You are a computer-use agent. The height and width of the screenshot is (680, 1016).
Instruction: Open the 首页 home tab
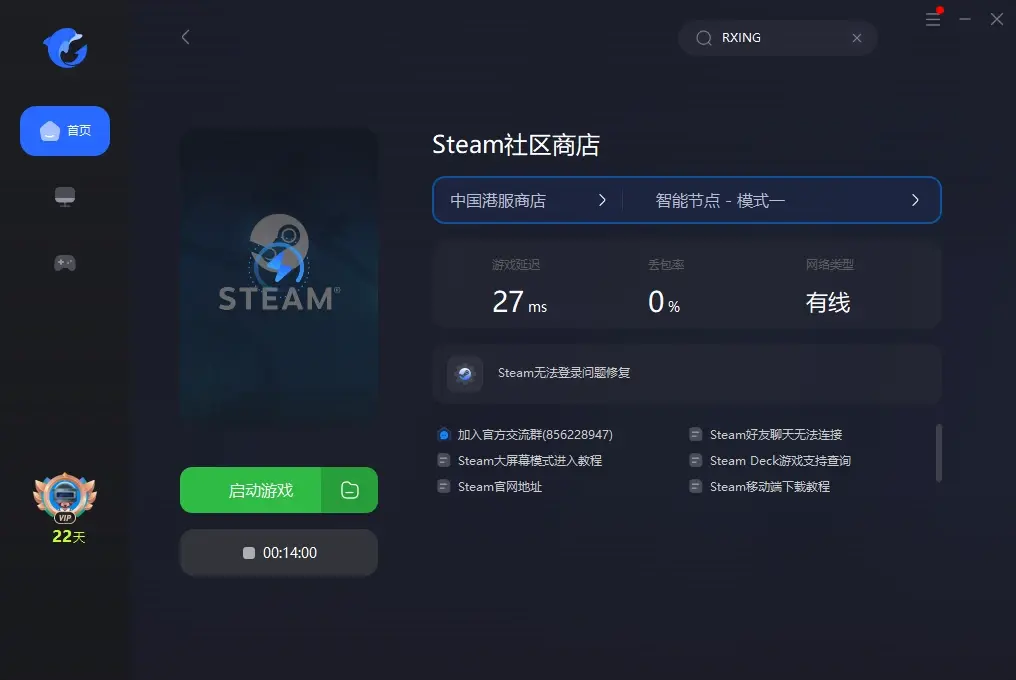point(65,130)
